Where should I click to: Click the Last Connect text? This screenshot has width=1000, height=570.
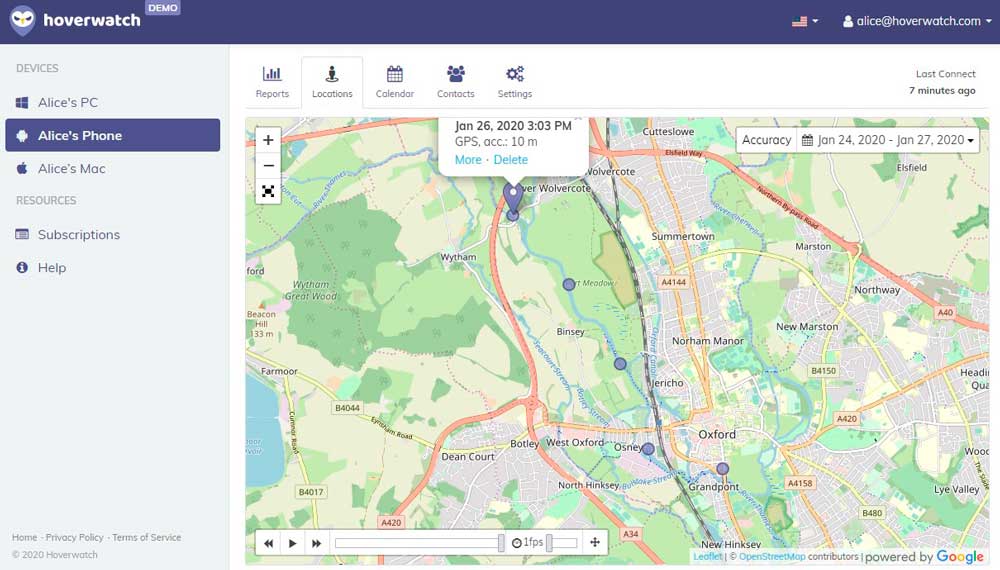pos(946,74)
